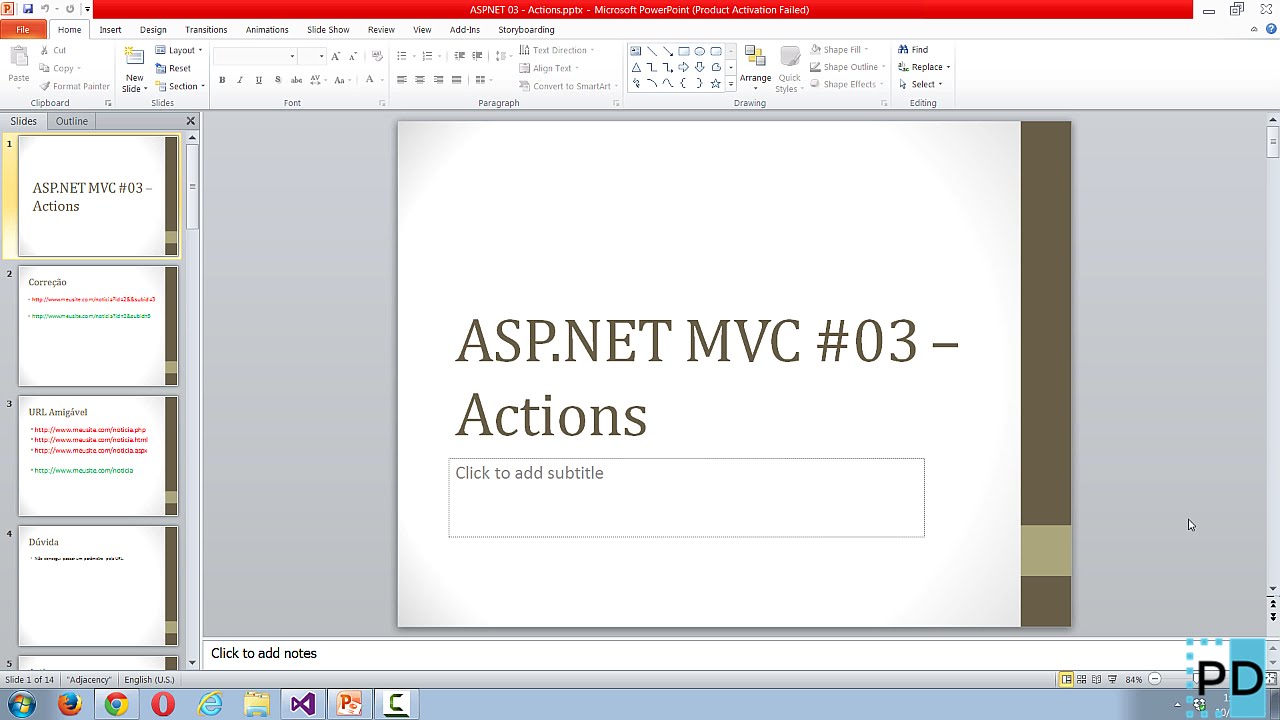Open the Select dropdown in Editing
Viewport: 1280px width, 720px height.
tap(920, 84)
